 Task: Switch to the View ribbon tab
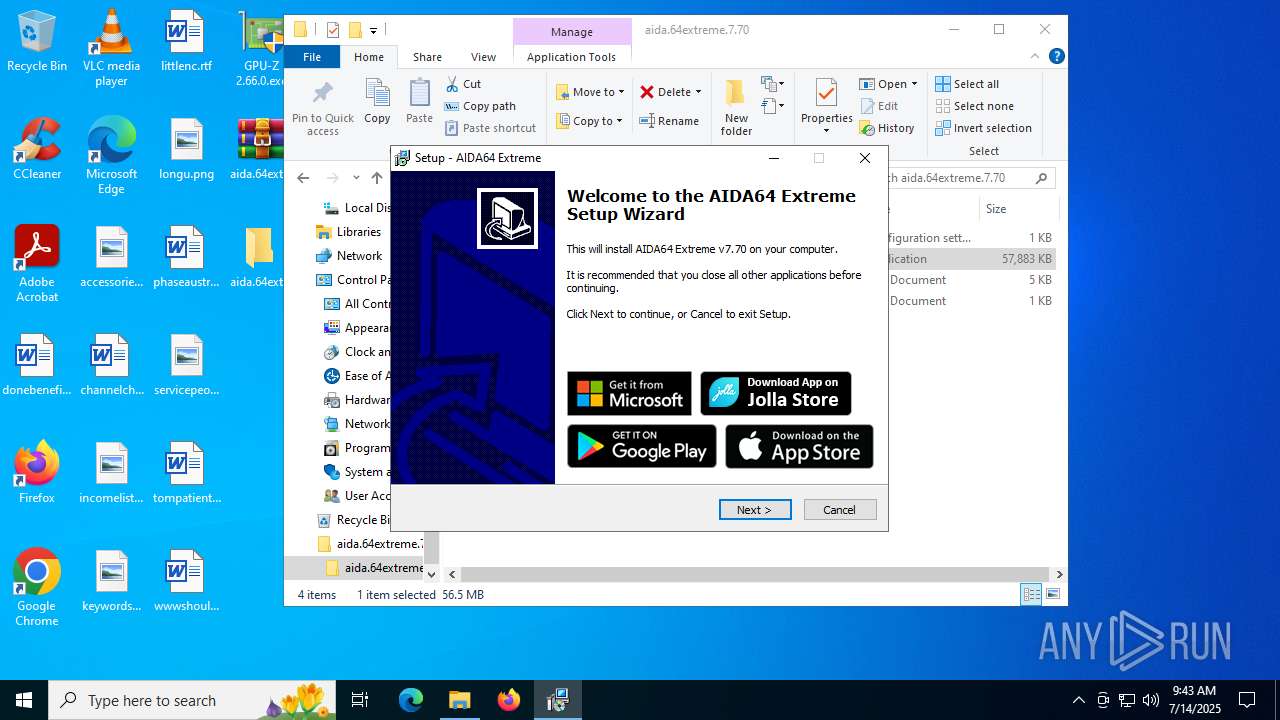(x=483, y=57)
